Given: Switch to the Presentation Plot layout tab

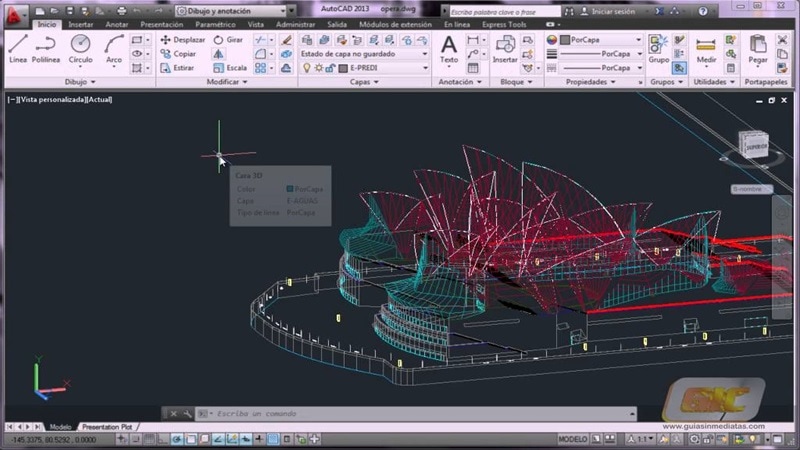Looking at the screenshot, I should 107,427.
